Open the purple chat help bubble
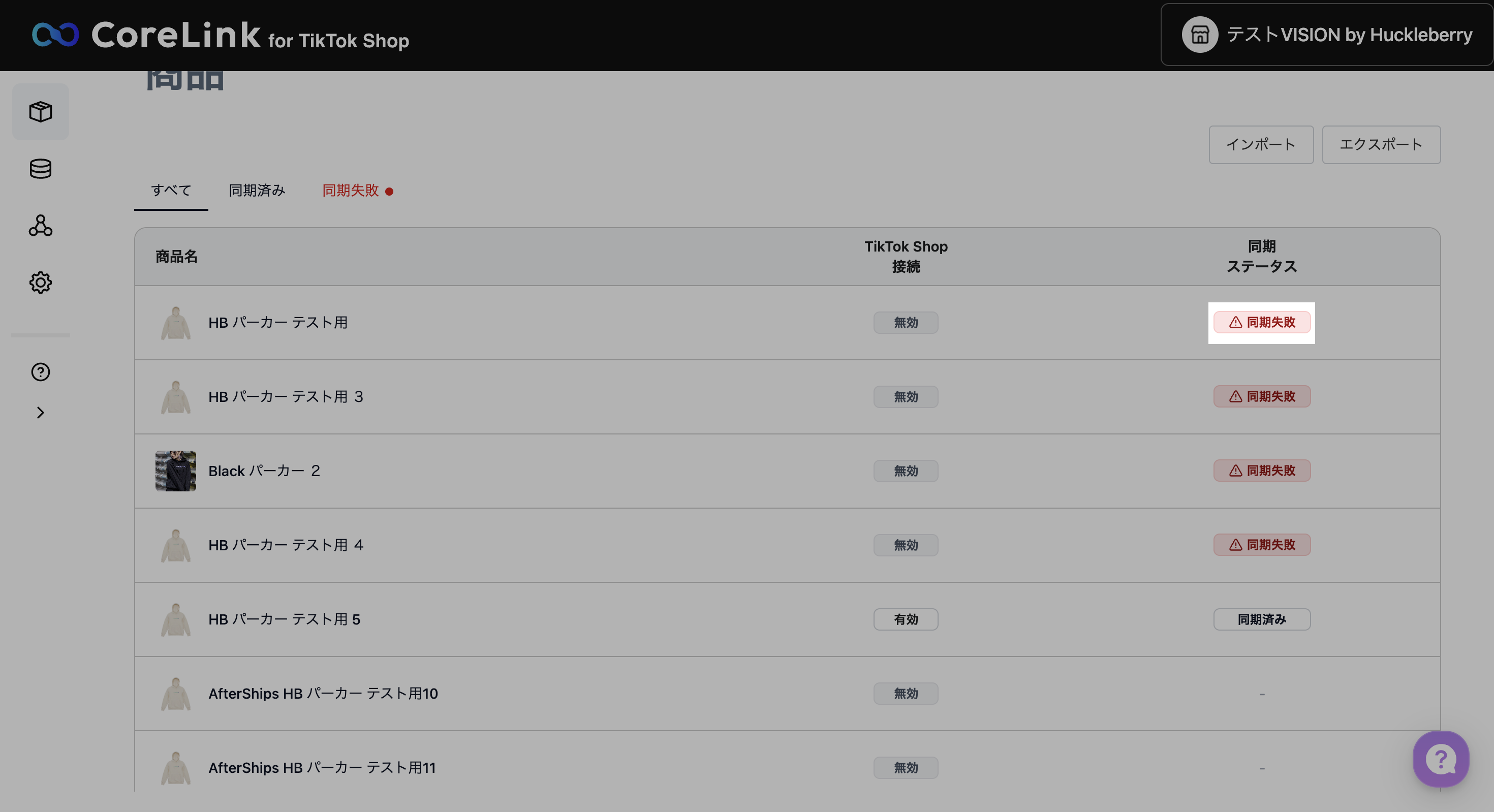1494x812 pixels. [1441, 759]
